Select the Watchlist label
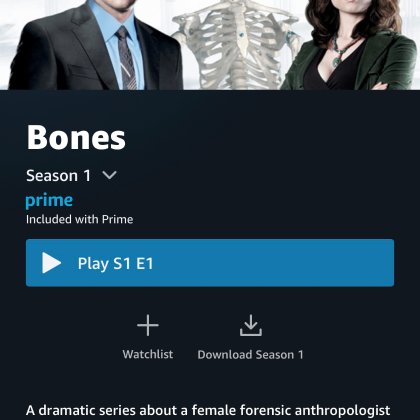The image size is (420, 420). (148, 354)
